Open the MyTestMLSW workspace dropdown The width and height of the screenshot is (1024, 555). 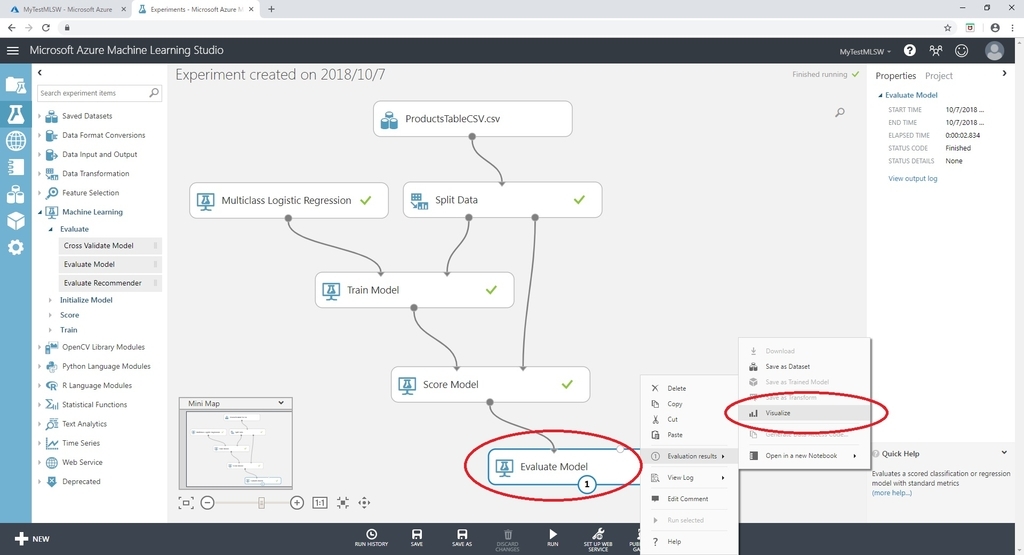click(865, 52)
